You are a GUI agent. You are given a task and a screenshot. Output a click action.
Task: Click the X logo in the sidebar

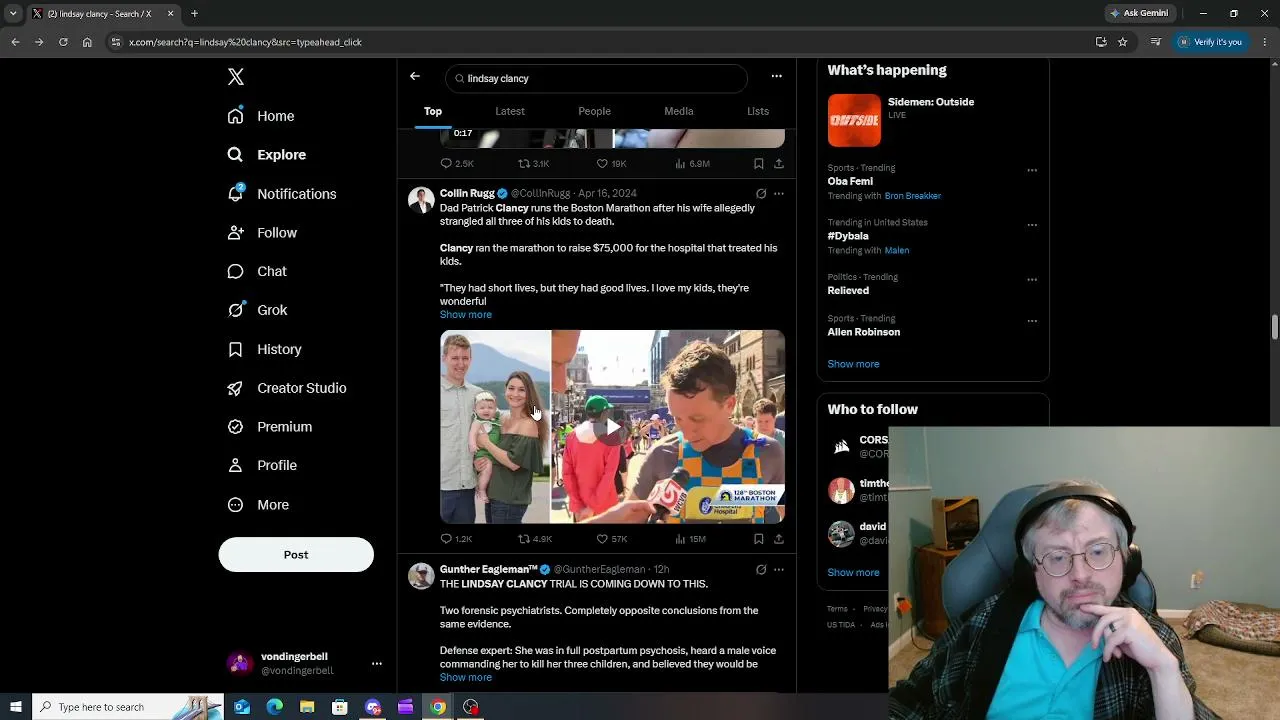236,77
